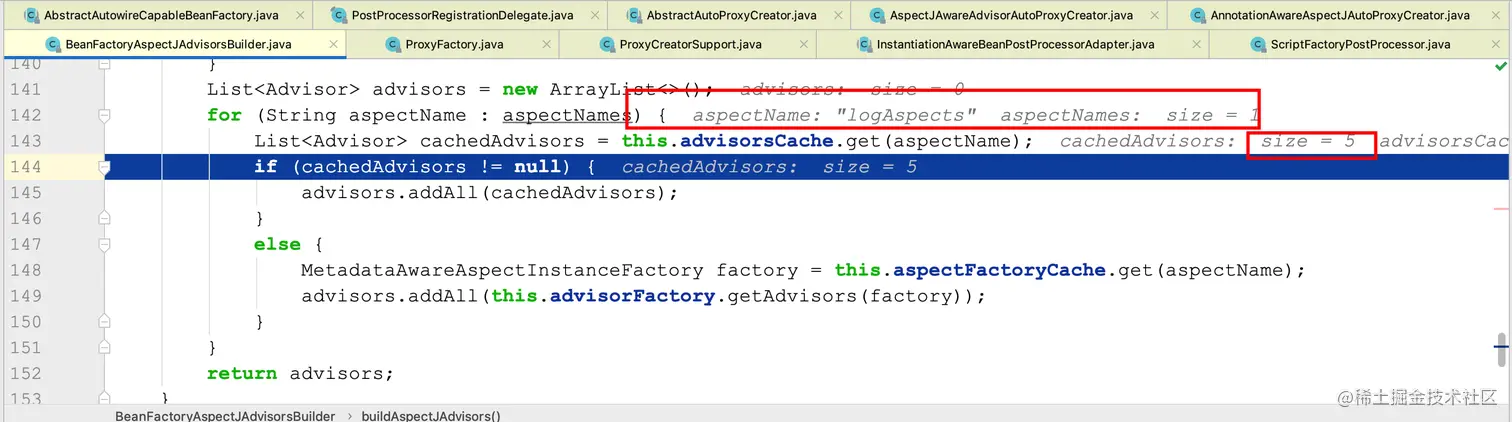Switch to PostProcessorRegistrationDelegate.java tab
Screen dimensions: 1512x422
[x=463, y=15]
